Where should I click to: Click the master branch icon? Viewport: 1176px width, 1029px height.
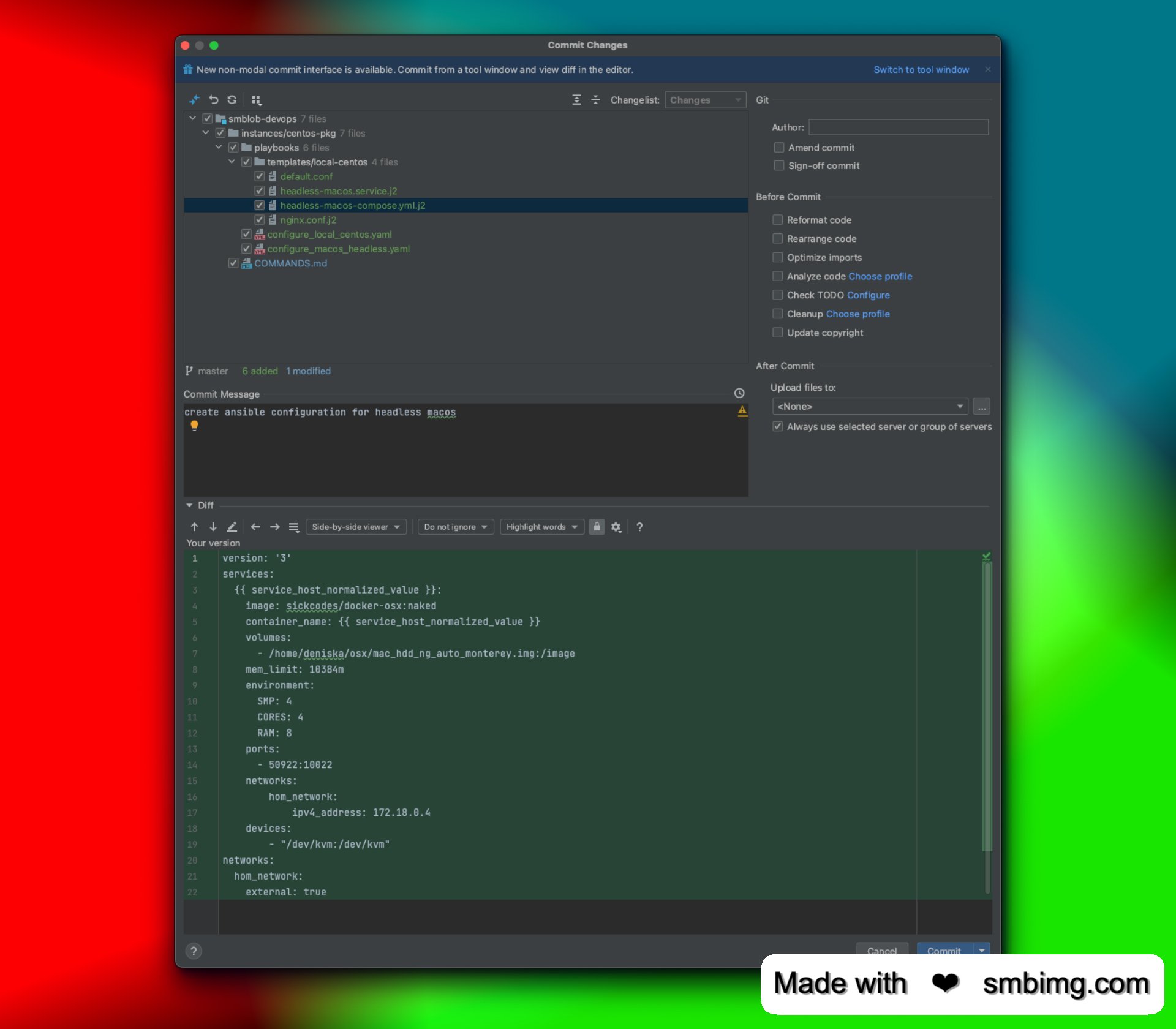[x=189, y=371]
